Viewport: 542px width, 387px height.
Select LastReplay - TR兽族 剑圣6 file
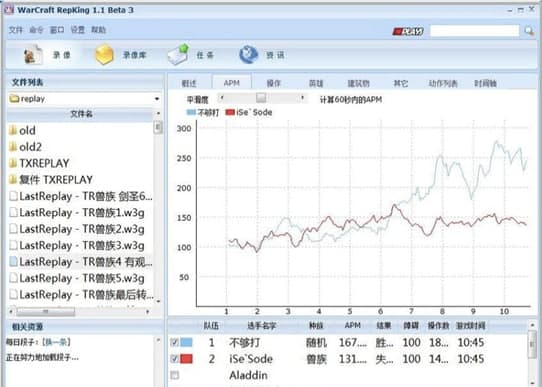(81, 196)
